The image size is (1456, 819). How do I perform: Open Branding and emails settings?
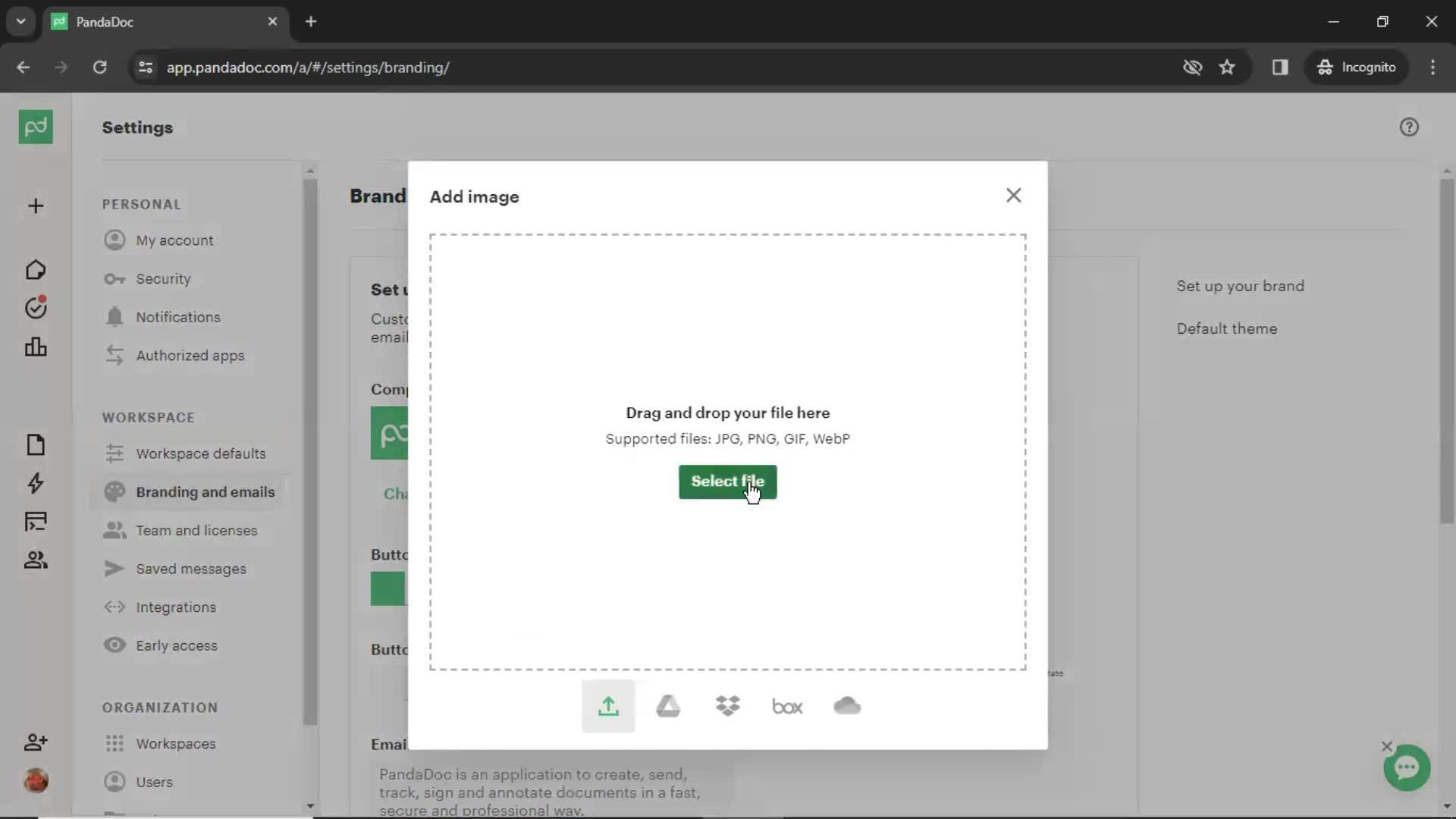coord(205,492)
